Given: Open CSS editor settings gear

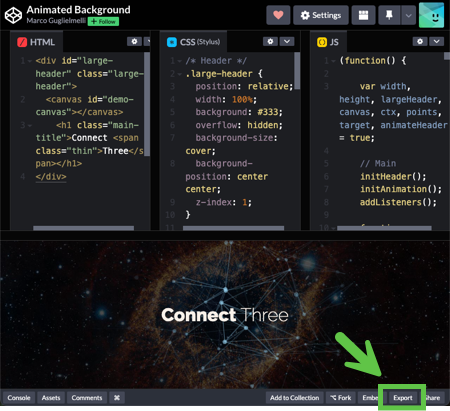Looking at the screenshot, I should pyautogui.click(x=270, y=42).
